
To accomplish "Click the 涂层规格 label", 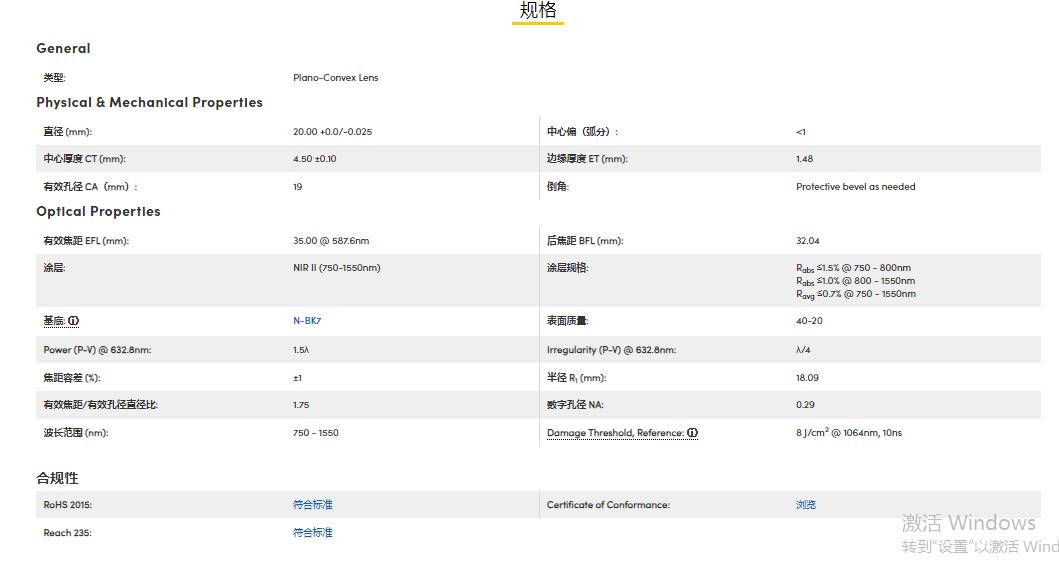I will coord(567,268).
